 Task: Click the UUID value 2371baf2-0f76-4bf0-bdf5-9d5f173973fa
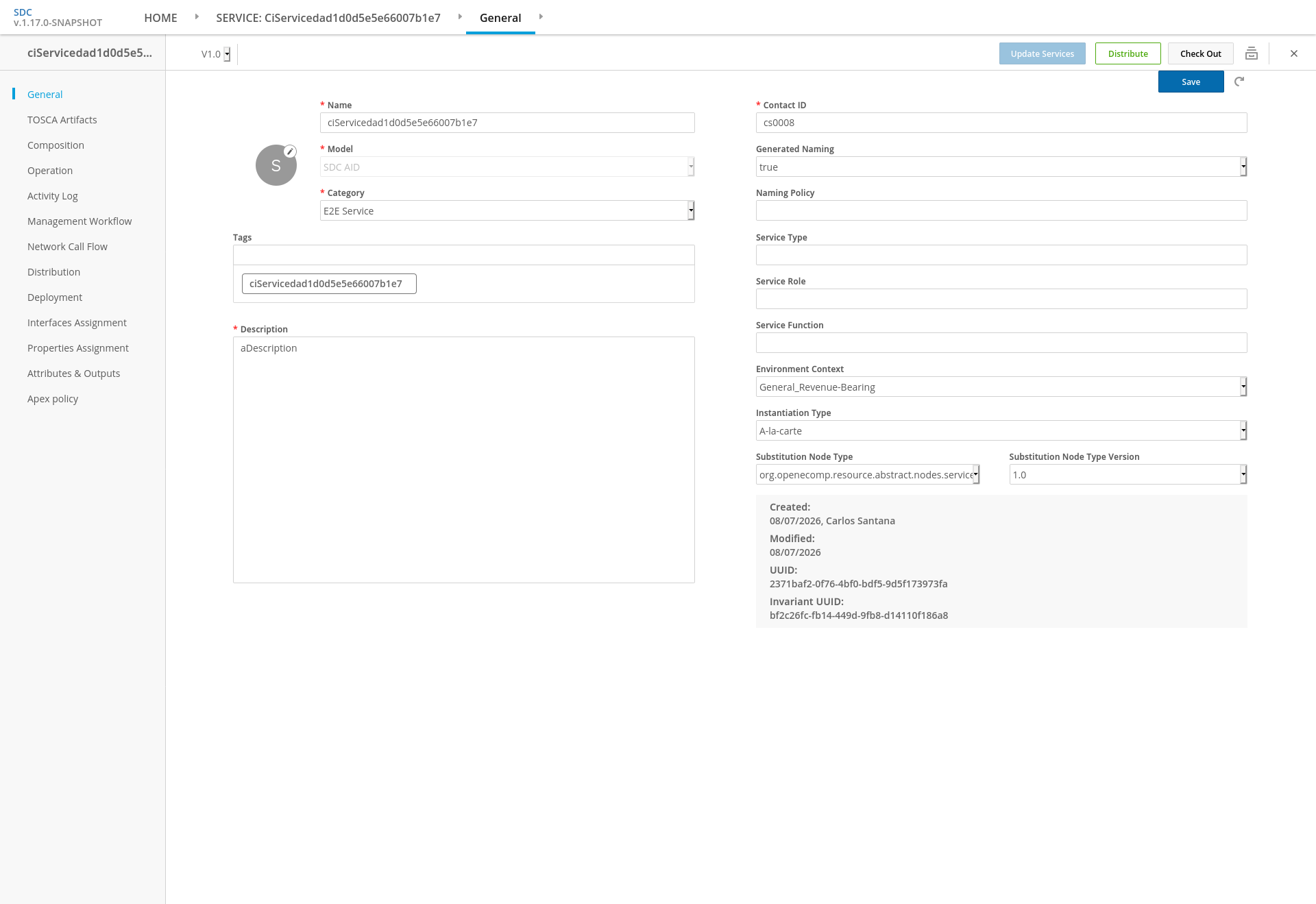click(858, 584)
